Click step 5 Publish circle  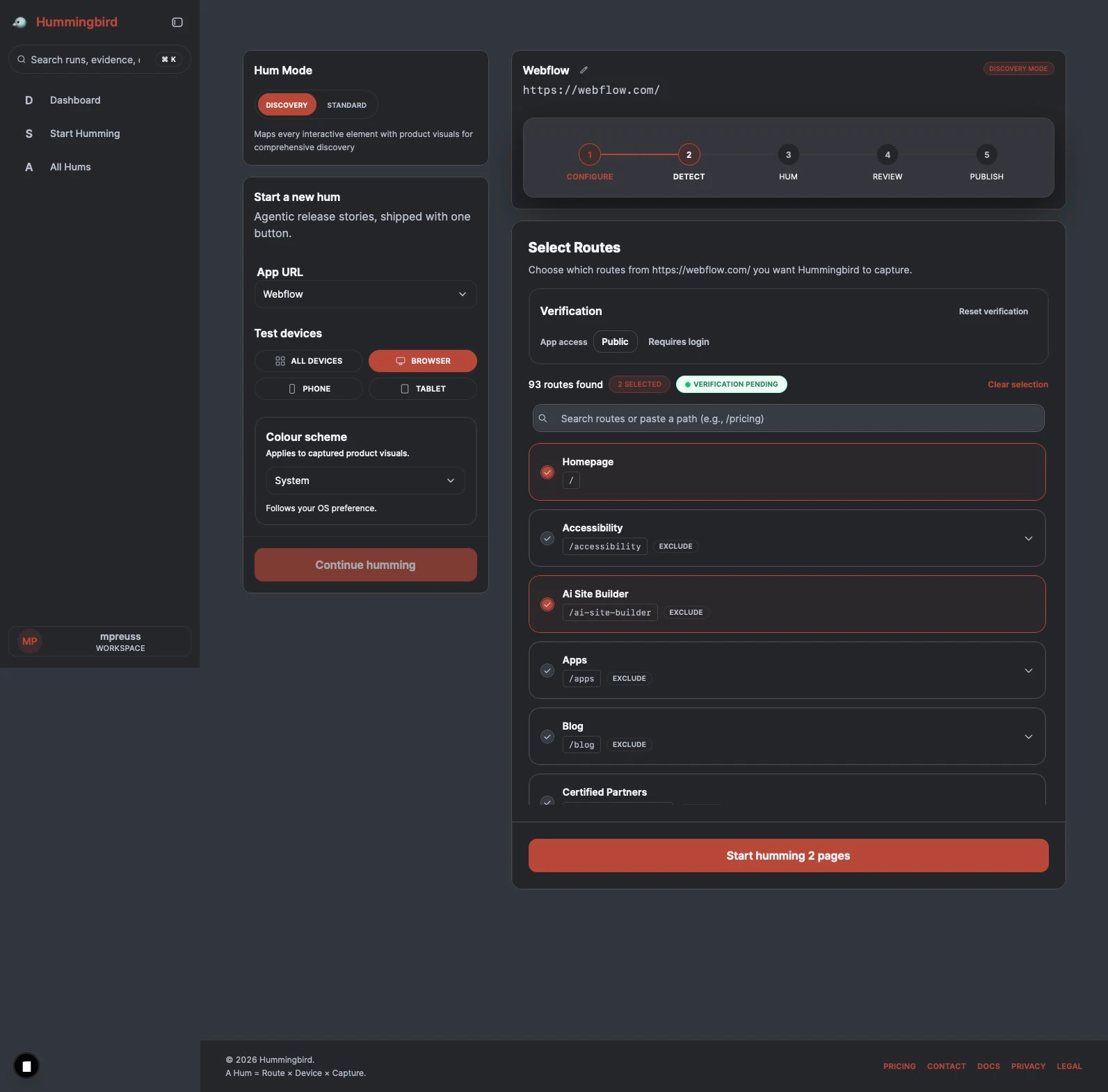(x=987, y=154)
